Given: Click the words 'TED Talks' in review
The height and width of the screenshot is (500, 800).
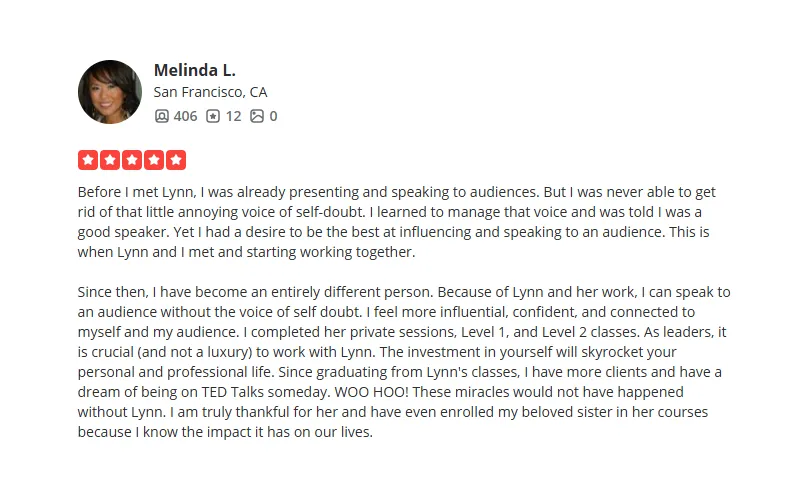Looking at the screenshot, I should 233,392.
